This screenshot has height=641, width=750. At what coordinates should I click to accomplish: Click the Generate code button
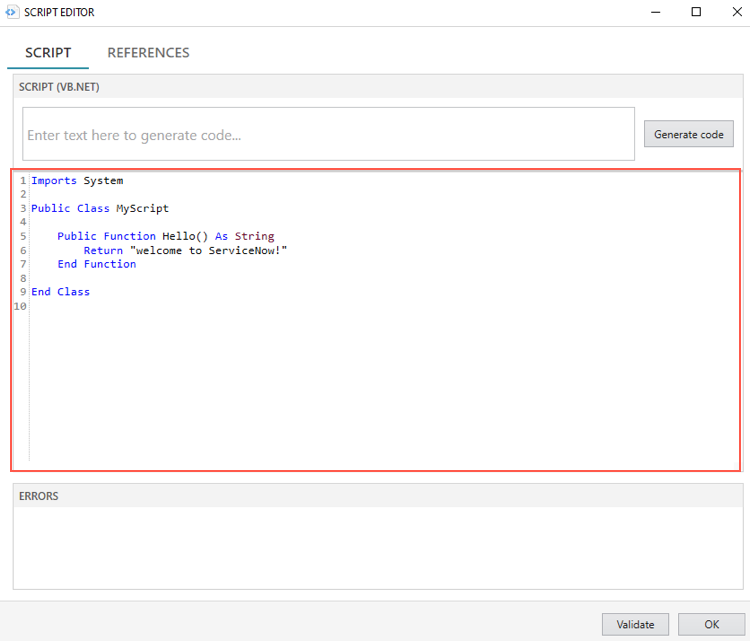688,134
